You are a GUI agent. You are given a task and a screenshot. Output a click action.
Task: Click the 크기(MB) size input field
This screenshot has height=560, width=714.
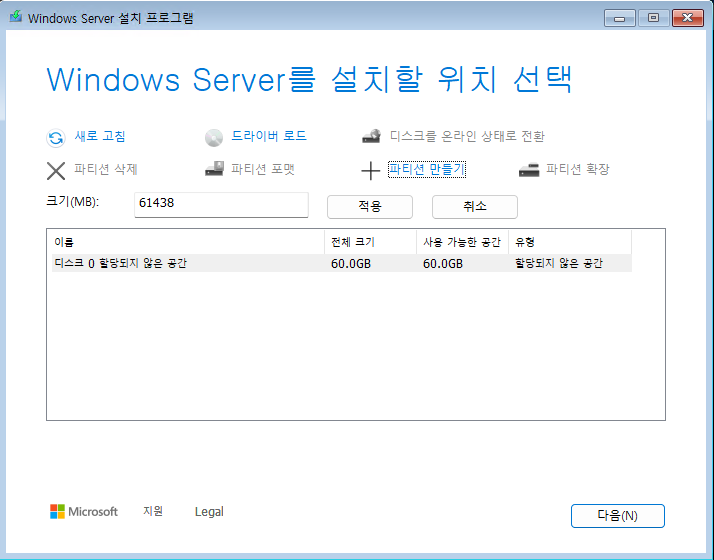[221, 204]
